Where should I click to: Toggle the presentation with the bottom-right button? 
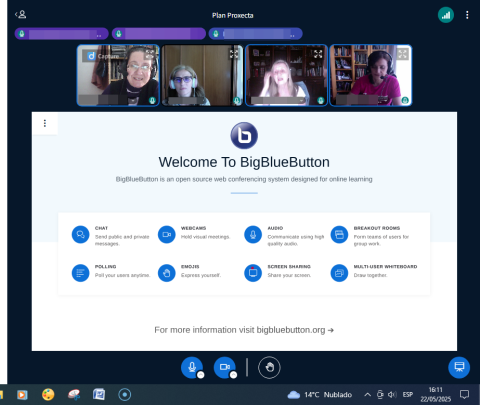[x=459, y=367]
